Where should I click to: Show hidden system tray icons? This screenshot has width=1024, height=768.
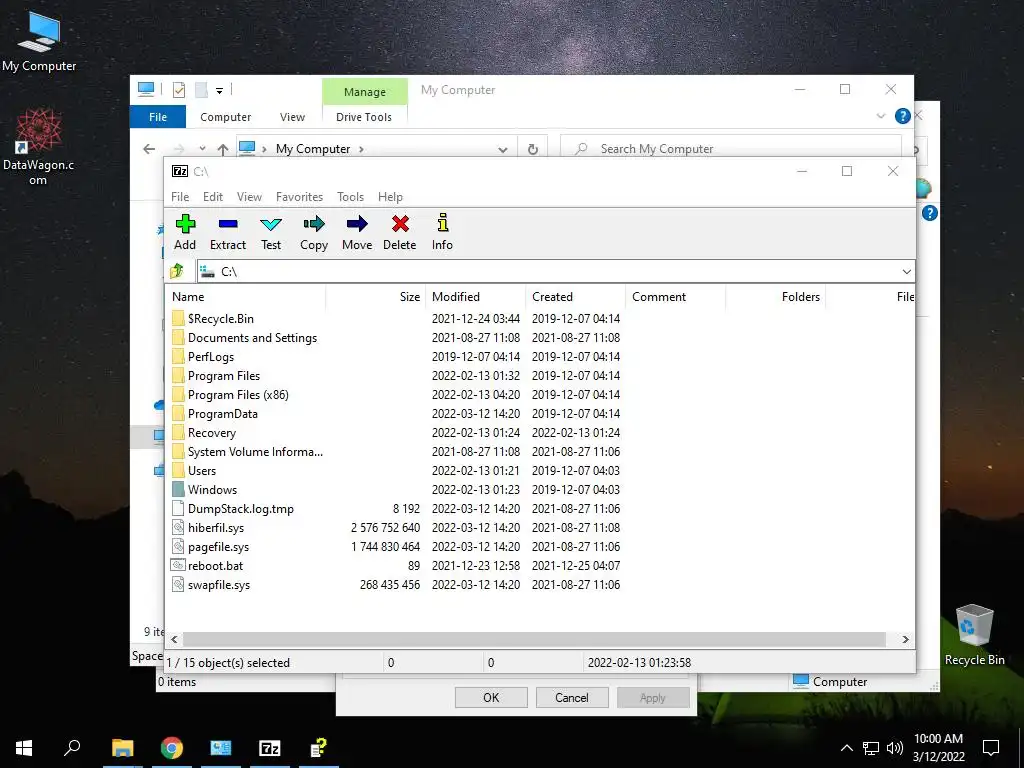tap(846, 748)
